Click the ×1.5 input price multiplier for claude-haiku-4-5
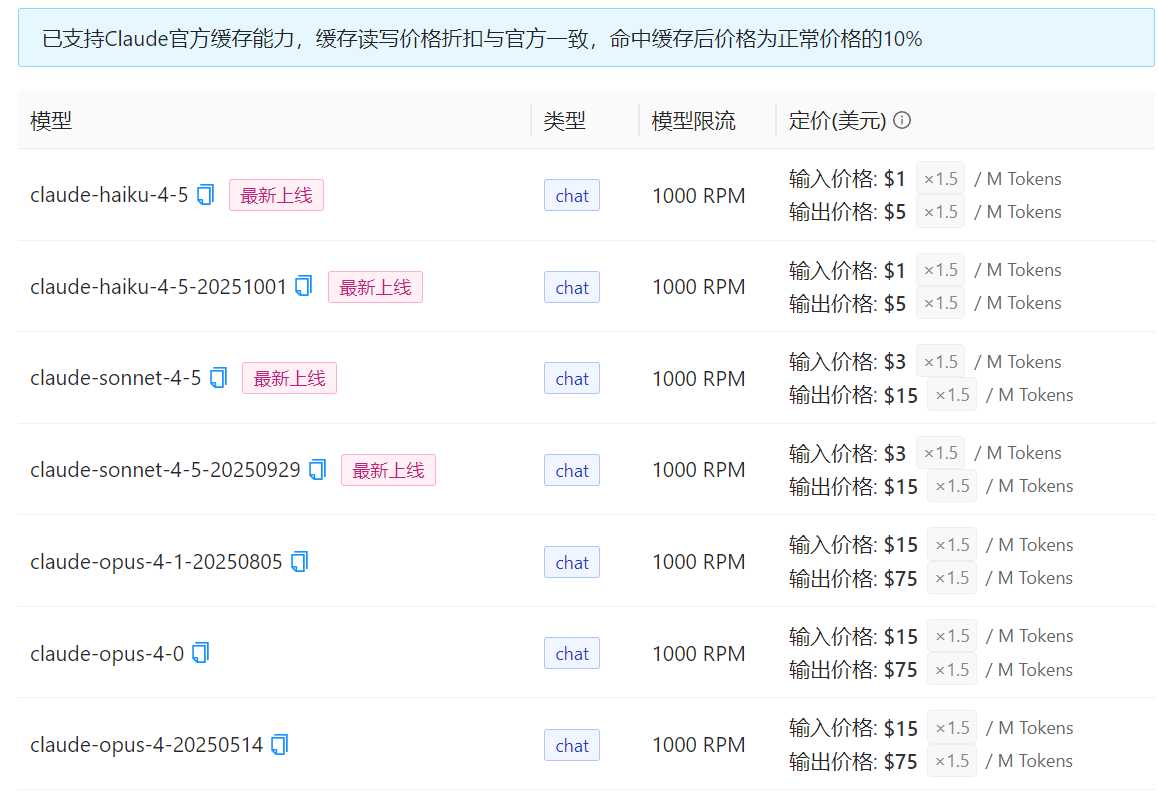 [x=940, y=179]
